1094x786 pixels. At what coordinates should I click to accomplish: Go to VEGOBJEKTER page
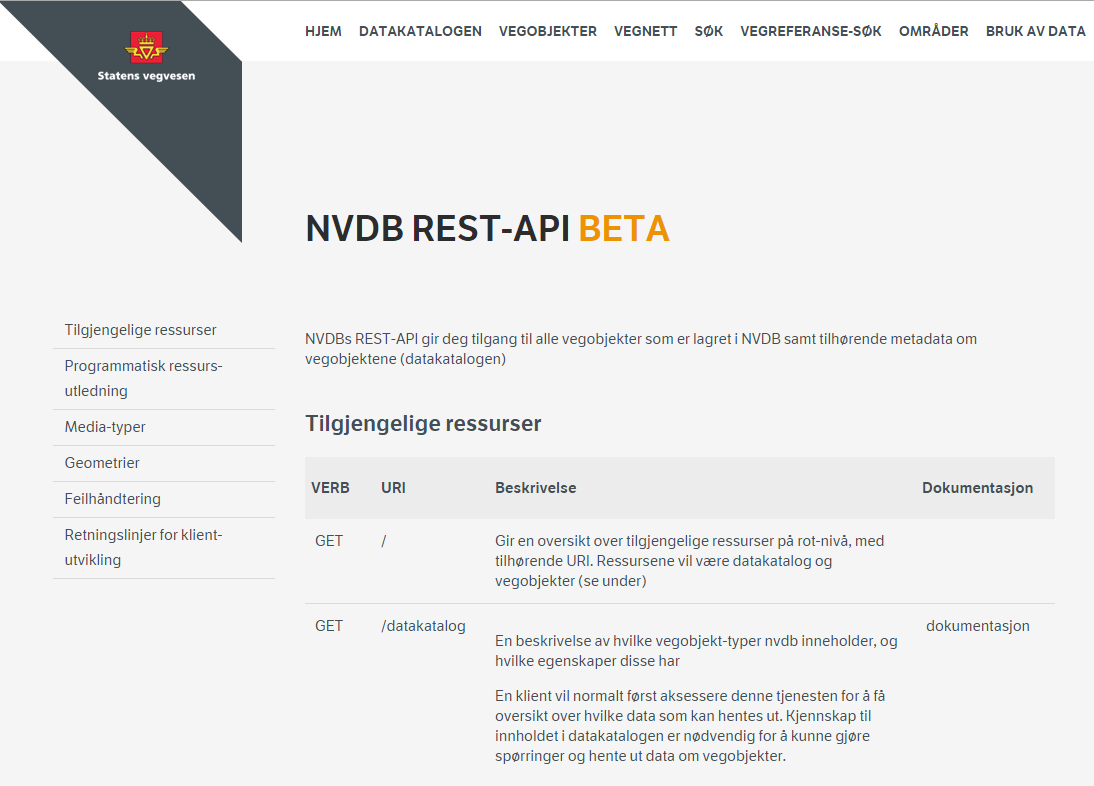[548, 31]
